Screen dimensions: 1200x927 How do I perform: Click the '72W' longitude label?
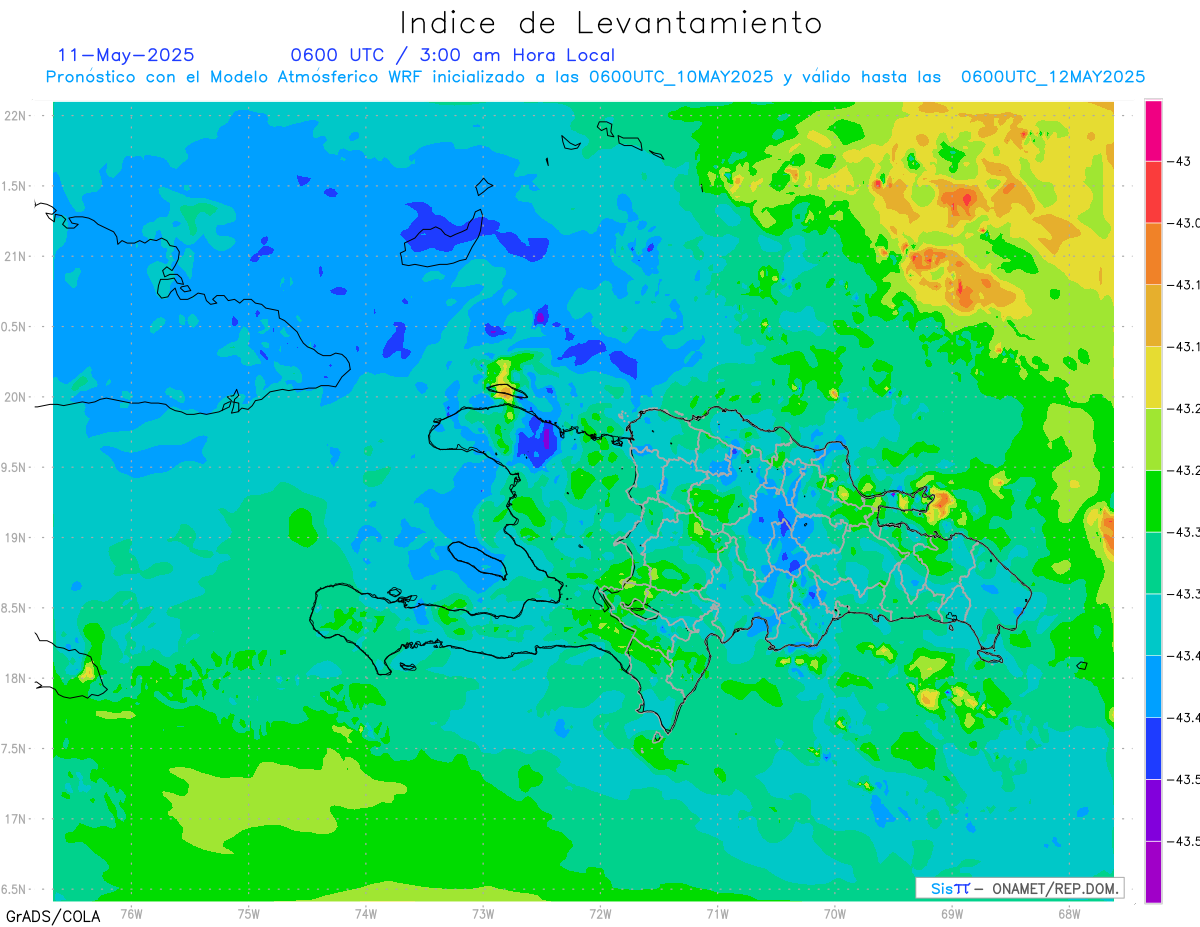600,914
